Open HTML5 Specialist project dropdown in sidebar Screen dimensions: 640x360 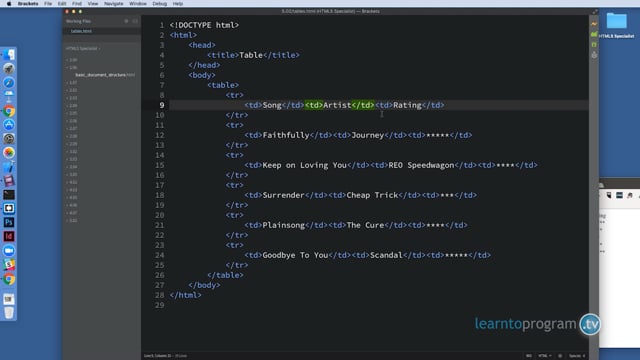(x=83, y=49)
